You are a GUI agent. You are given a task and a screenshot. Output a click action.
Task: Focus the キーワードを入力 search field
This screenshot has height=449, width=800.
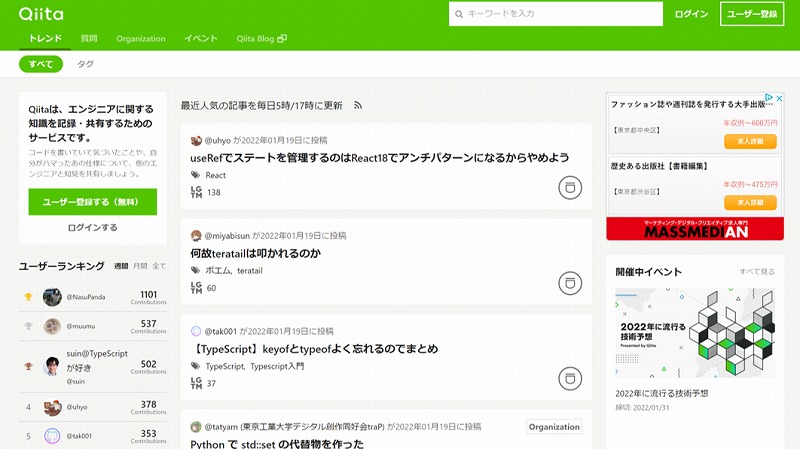(556, 14)
